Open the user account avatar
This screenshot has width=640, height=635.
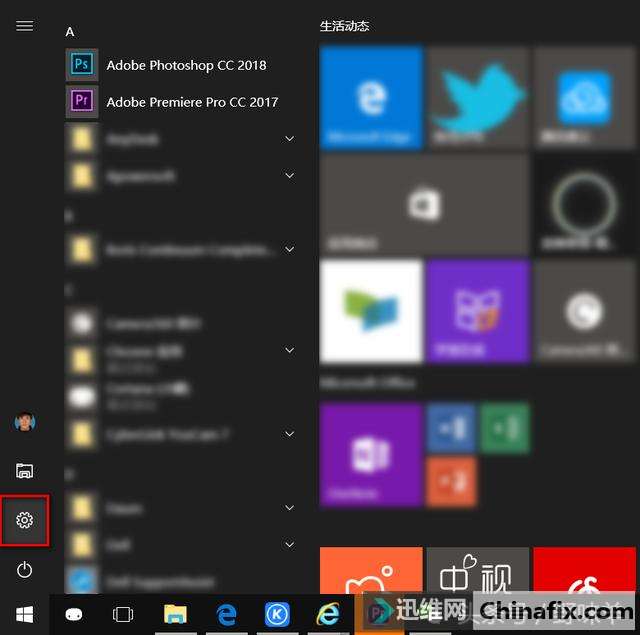pyautogui.click(x=24, y=422)
